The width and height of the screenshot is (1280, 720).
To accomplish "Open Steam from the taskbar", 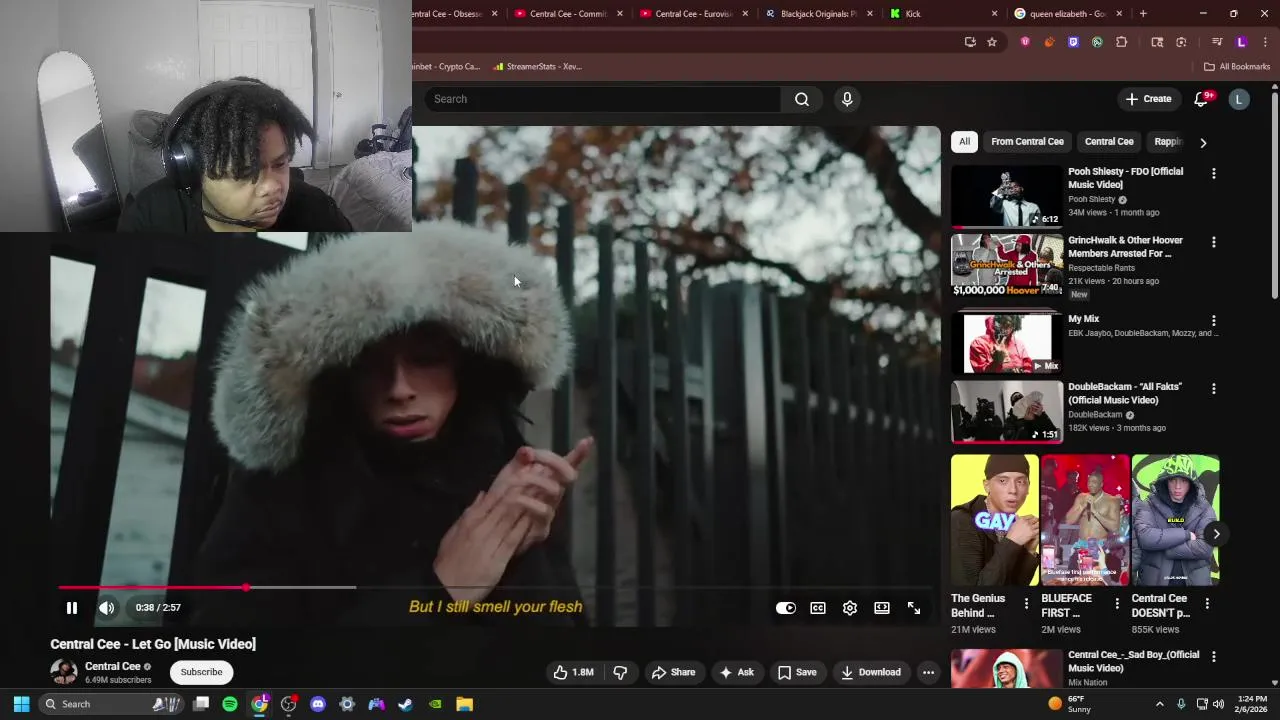I will point(405,704).
